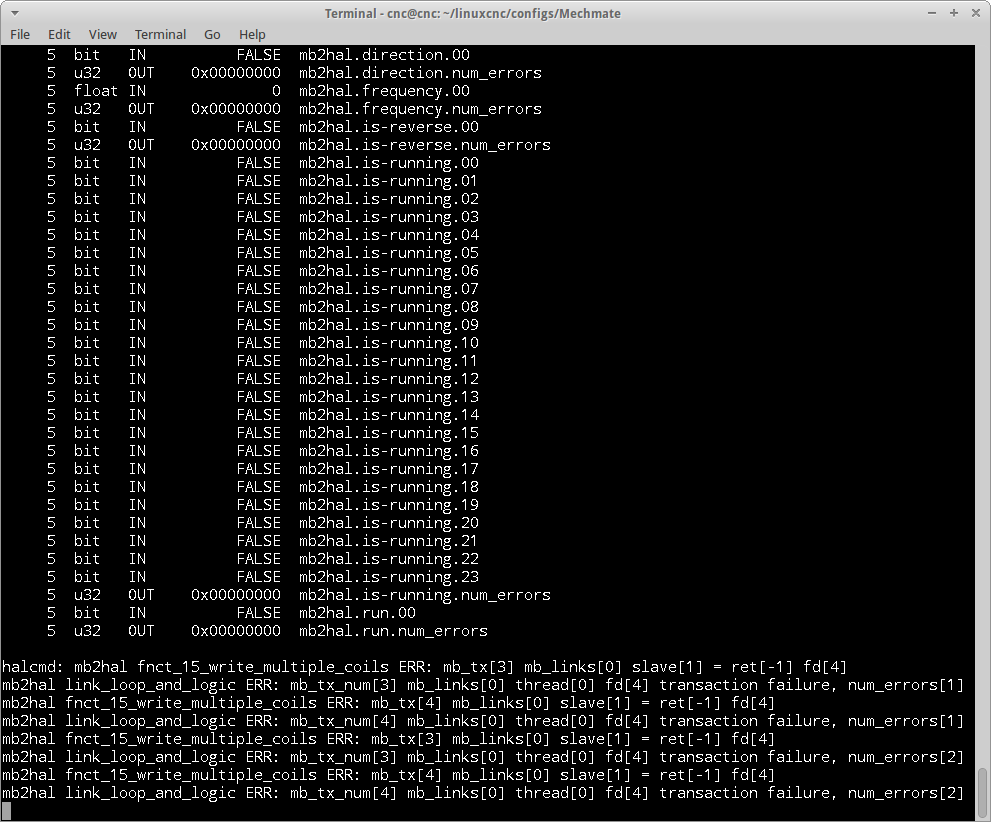Click the mb2hal.frequency.00 pin name
The image size is (991, 822).
[x=384, y=91]
